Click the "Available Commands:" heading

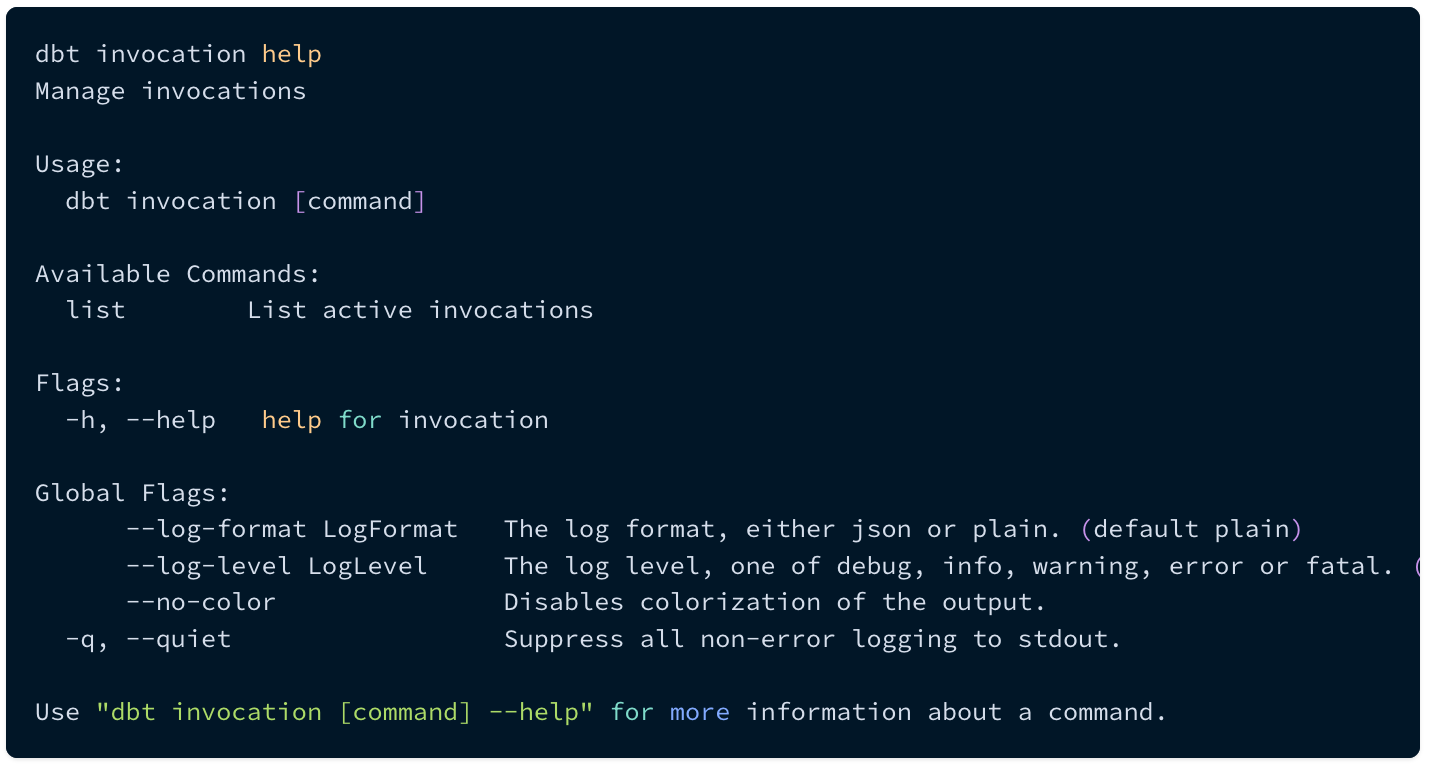click(x=178, y=274)
